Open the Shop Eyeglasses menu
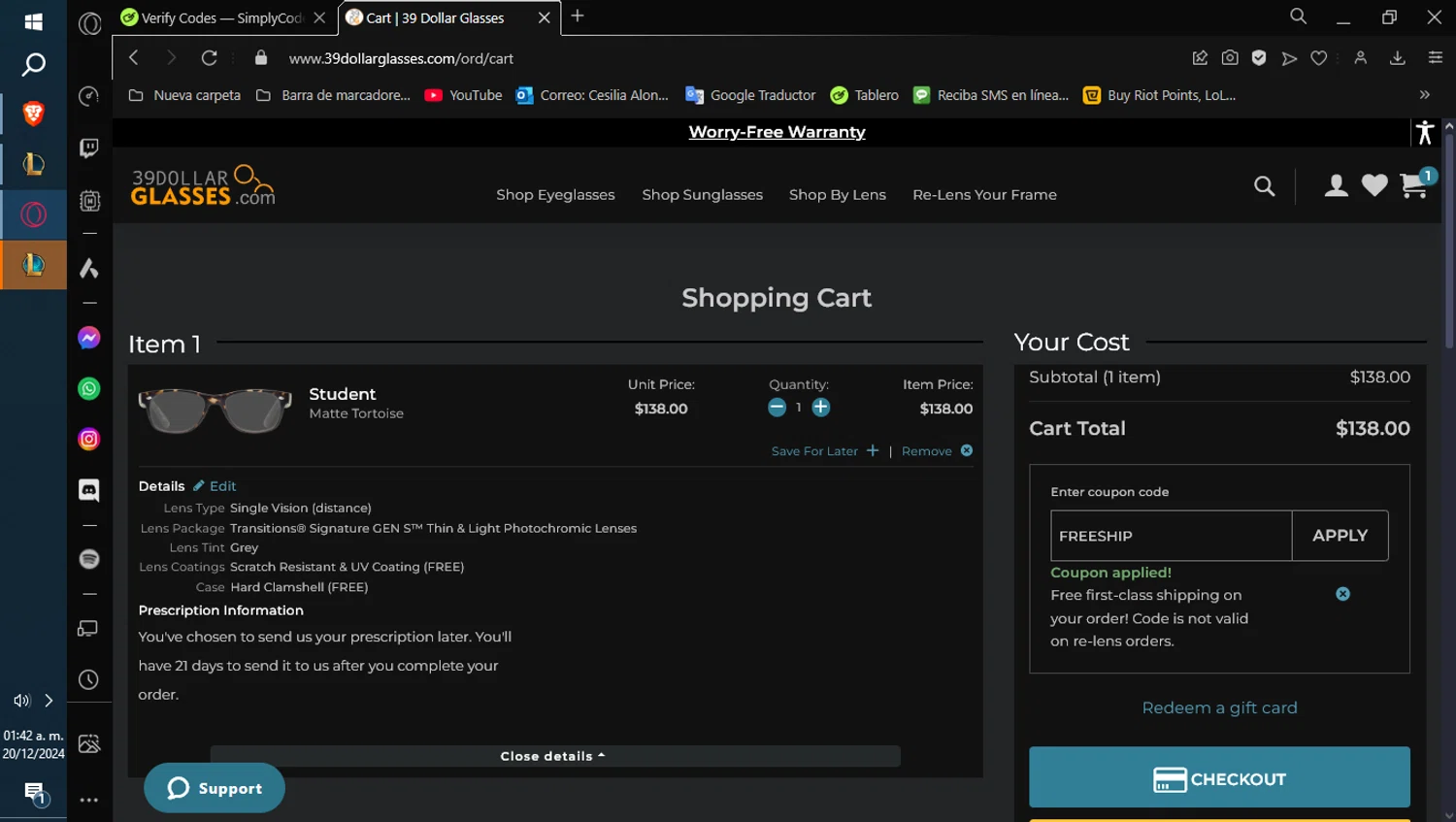 point(555,195)
